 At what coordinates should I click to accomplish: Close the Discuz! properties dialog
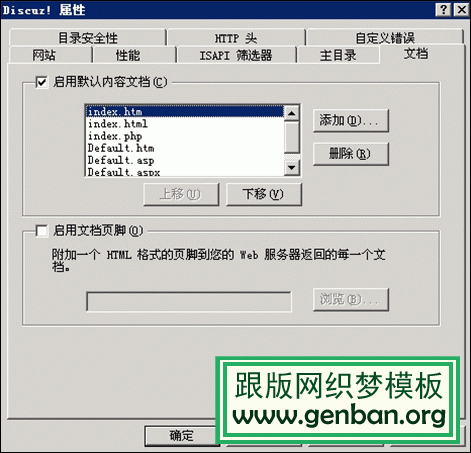pos(462,10)
